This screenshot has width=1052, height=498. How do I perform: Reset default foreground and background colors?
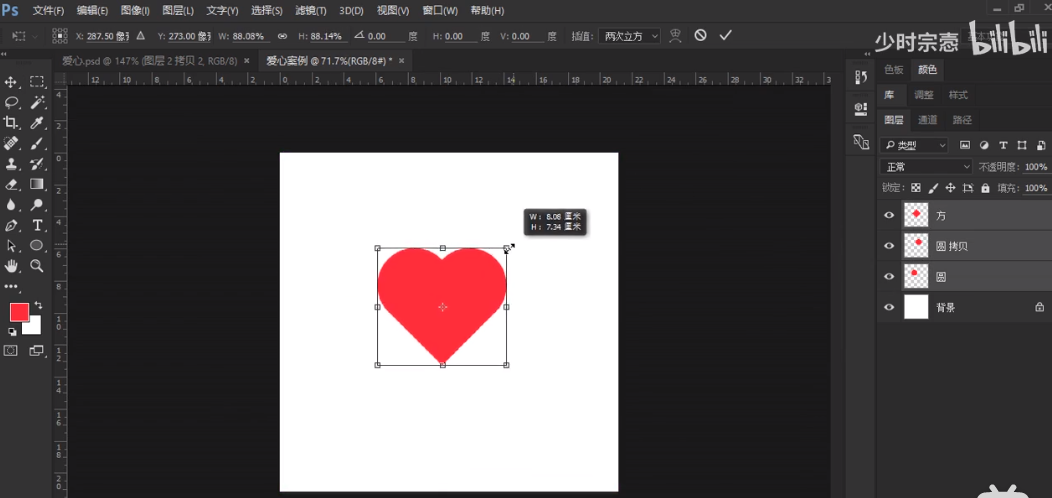point(12,332)
